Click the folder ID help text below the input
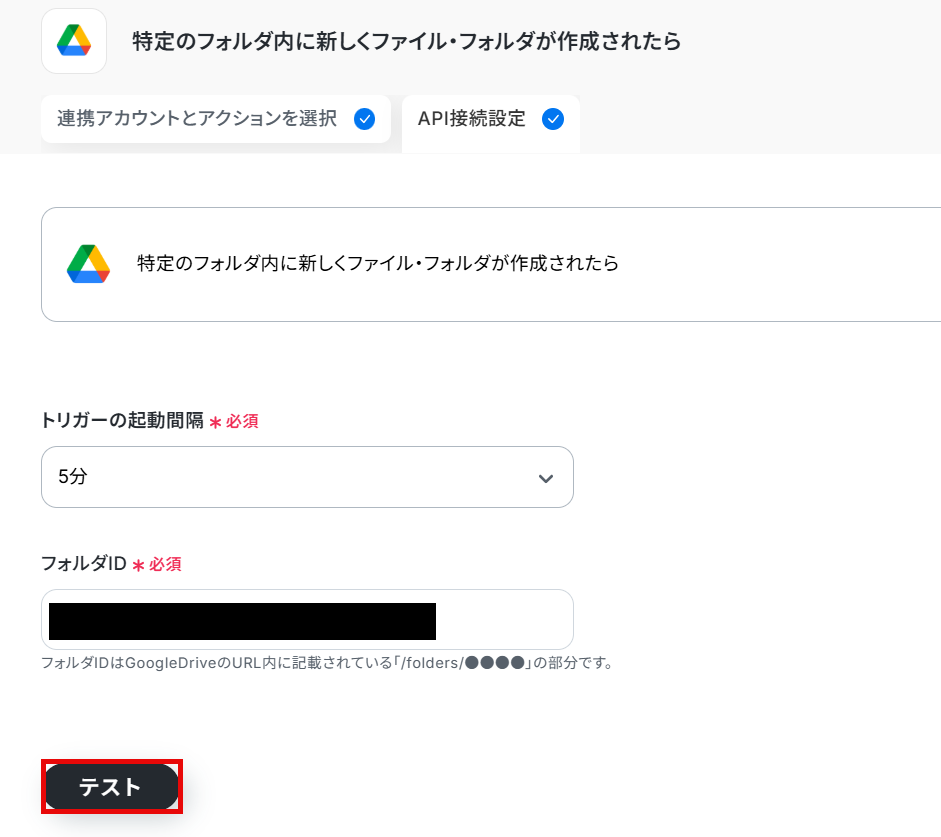 (x=327, y=663)
